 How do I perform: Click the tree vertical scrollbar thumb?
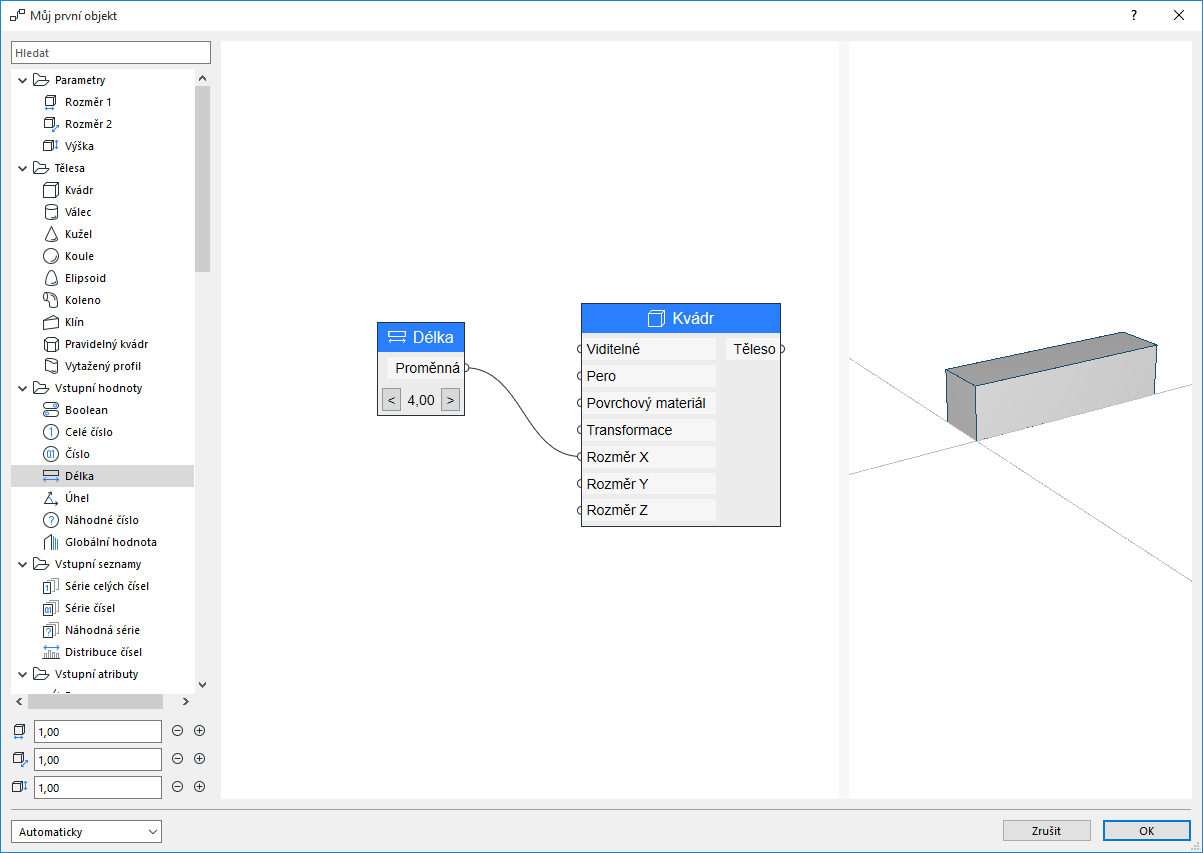click(202, 179)
